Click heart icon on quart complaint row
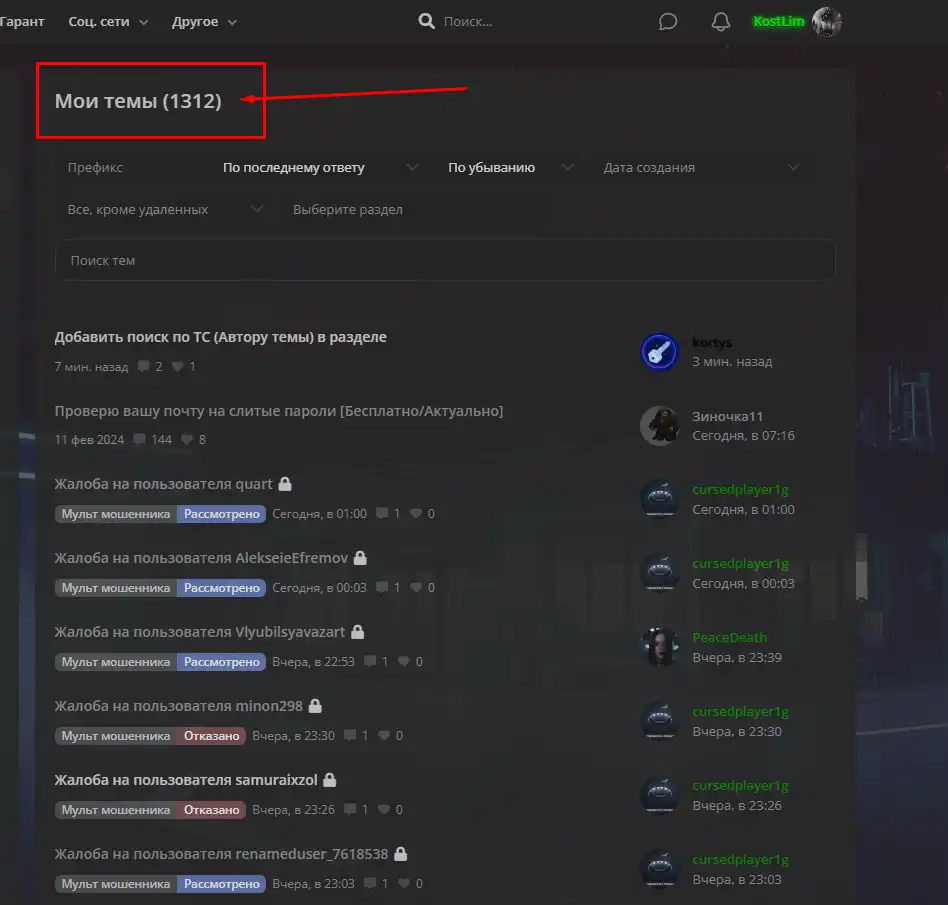Screen dimensions: 948x905 point(416,513)
